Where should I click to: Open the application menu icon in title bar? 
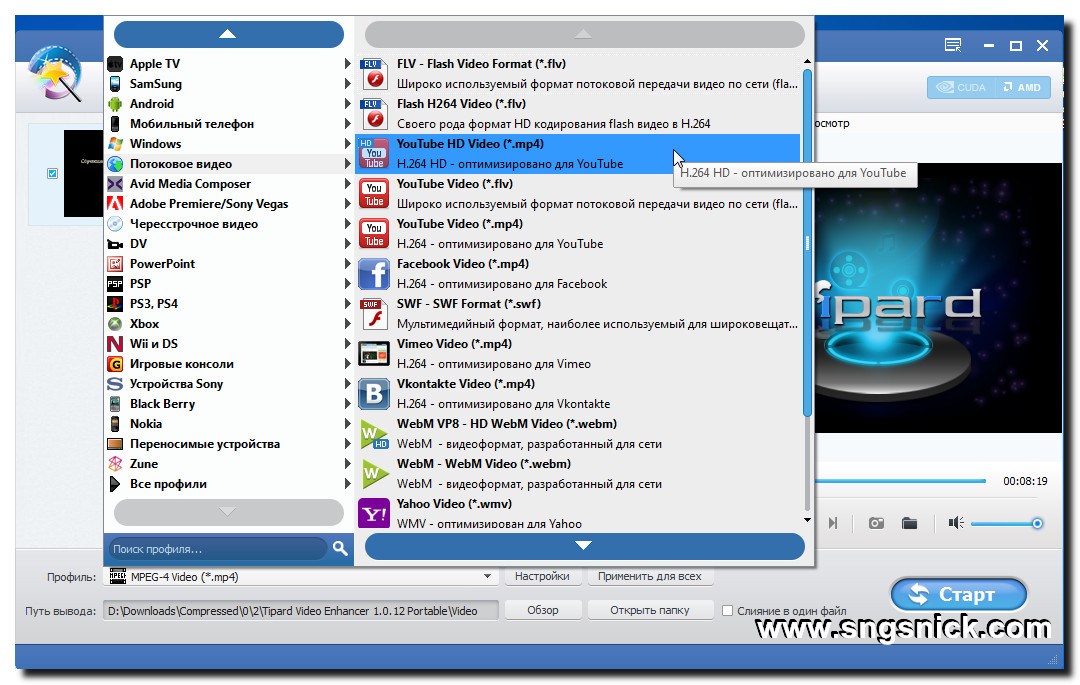(953, 45)
